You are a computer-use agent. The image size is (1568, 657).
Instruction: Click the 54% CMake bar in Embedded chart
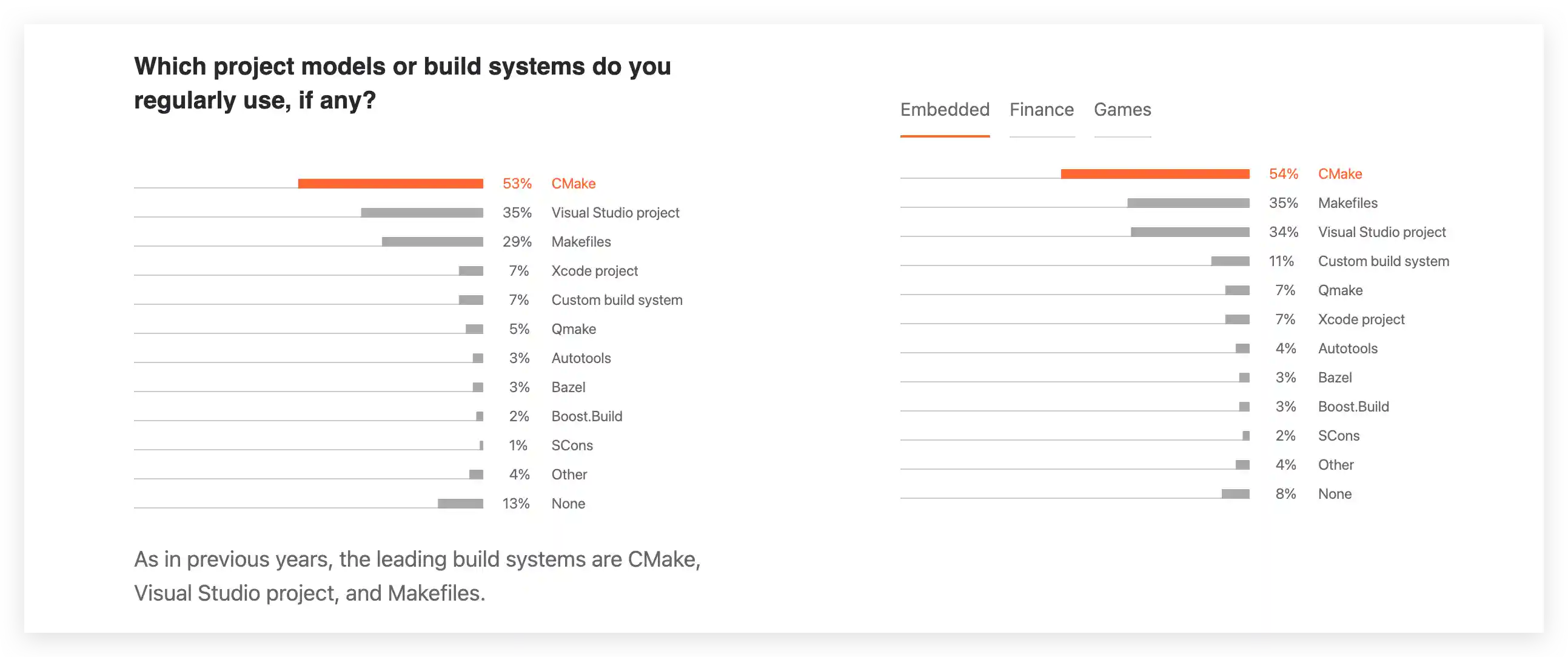[x=1154, y=174]
